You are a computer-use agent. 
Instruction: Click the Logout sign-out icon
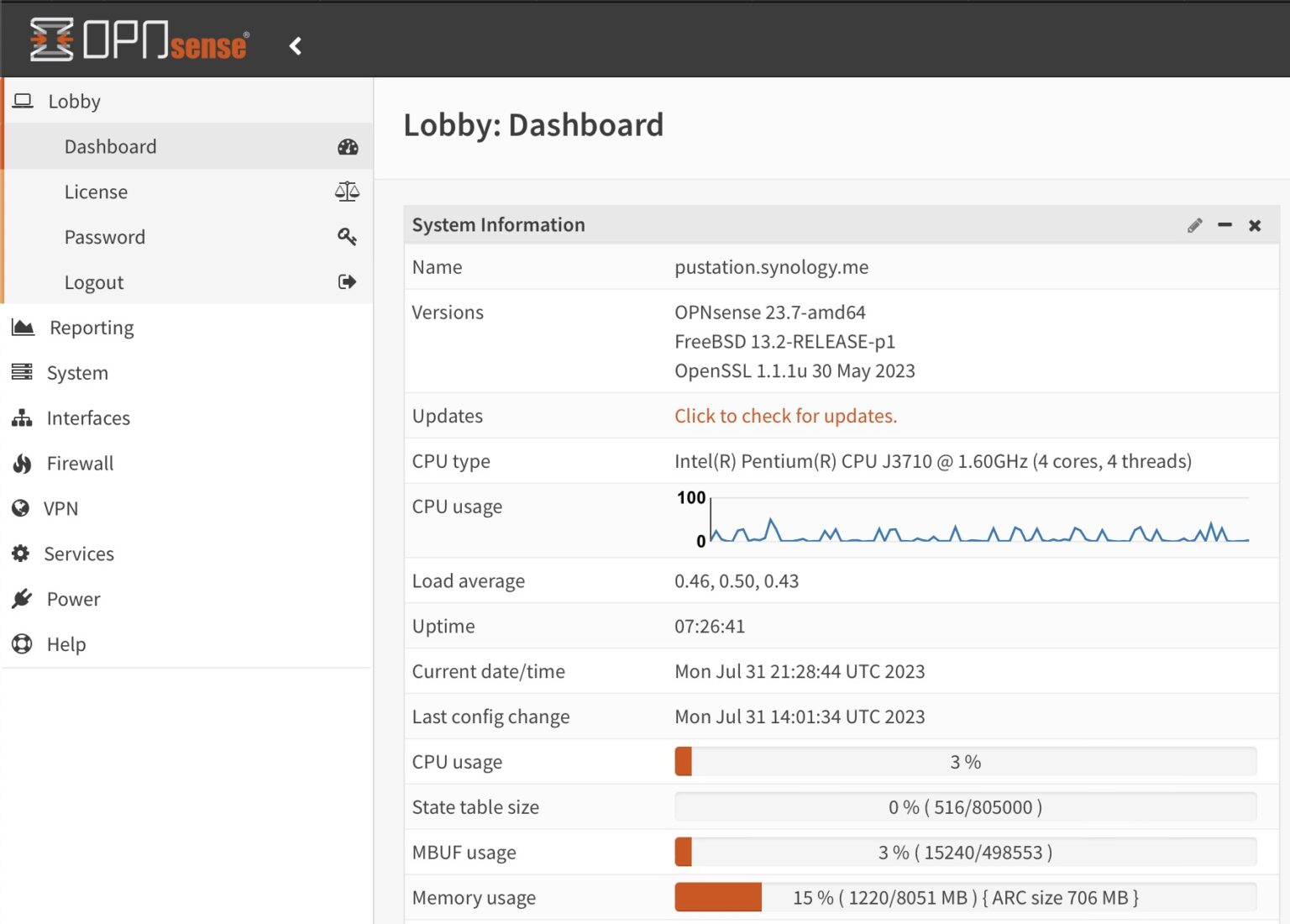pyautogui.click(x=347, y=281)
